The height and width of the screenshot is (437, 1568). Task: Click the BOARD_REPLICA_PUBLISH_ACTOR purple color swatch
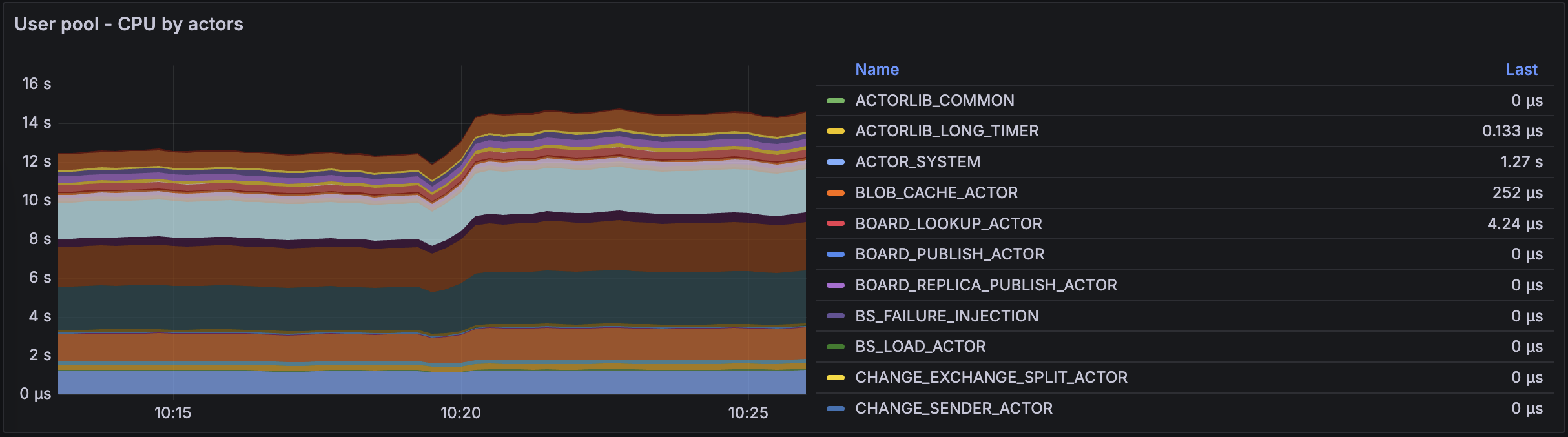pos(835,285)
